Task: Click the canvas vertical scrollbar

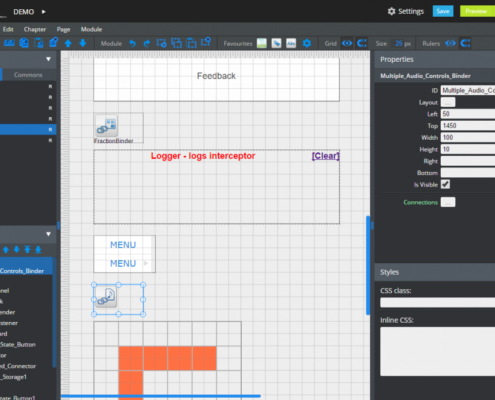Action: pos(368,265)
